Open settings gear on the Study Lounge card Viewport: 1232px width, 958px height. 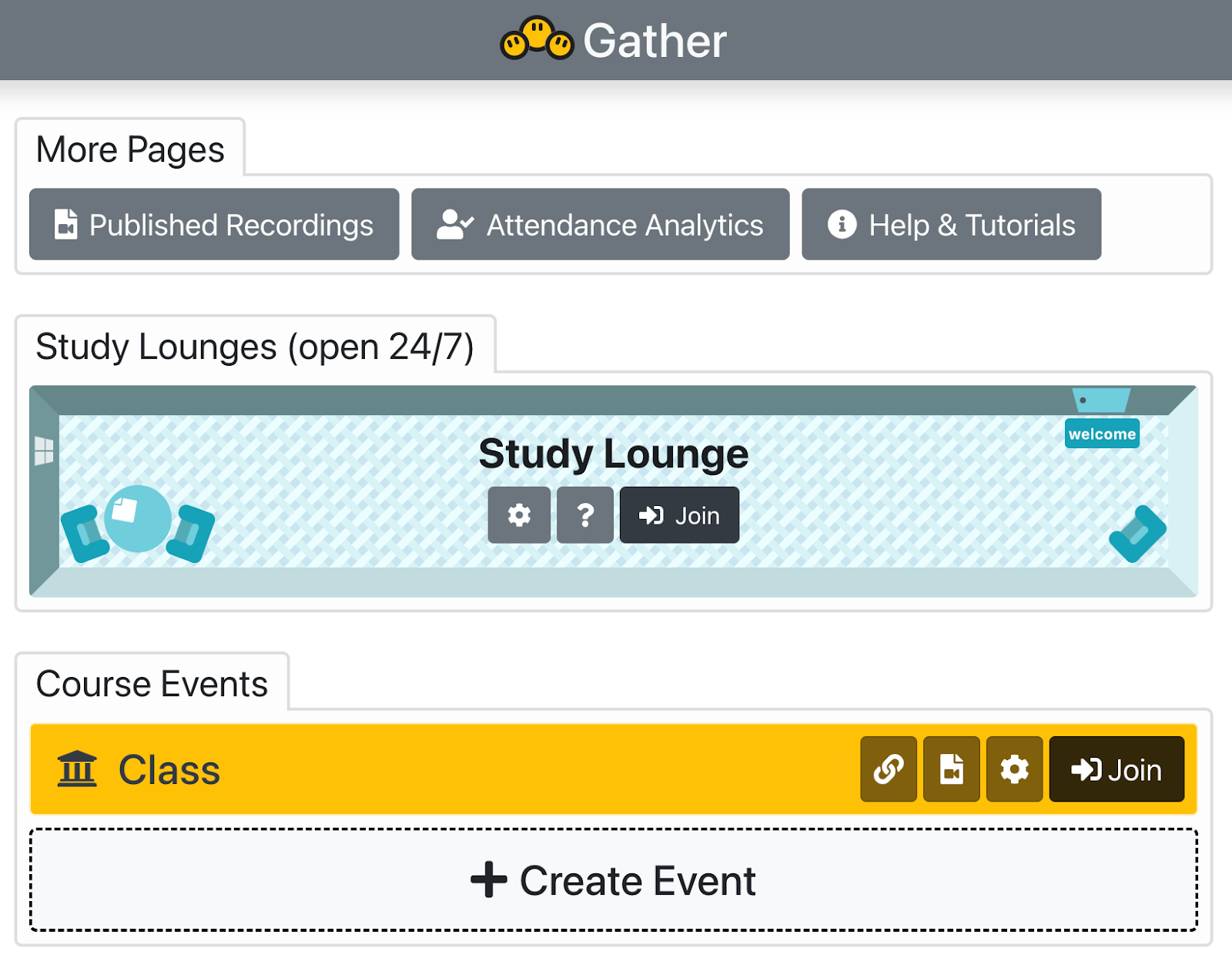[x=519, y=514]
